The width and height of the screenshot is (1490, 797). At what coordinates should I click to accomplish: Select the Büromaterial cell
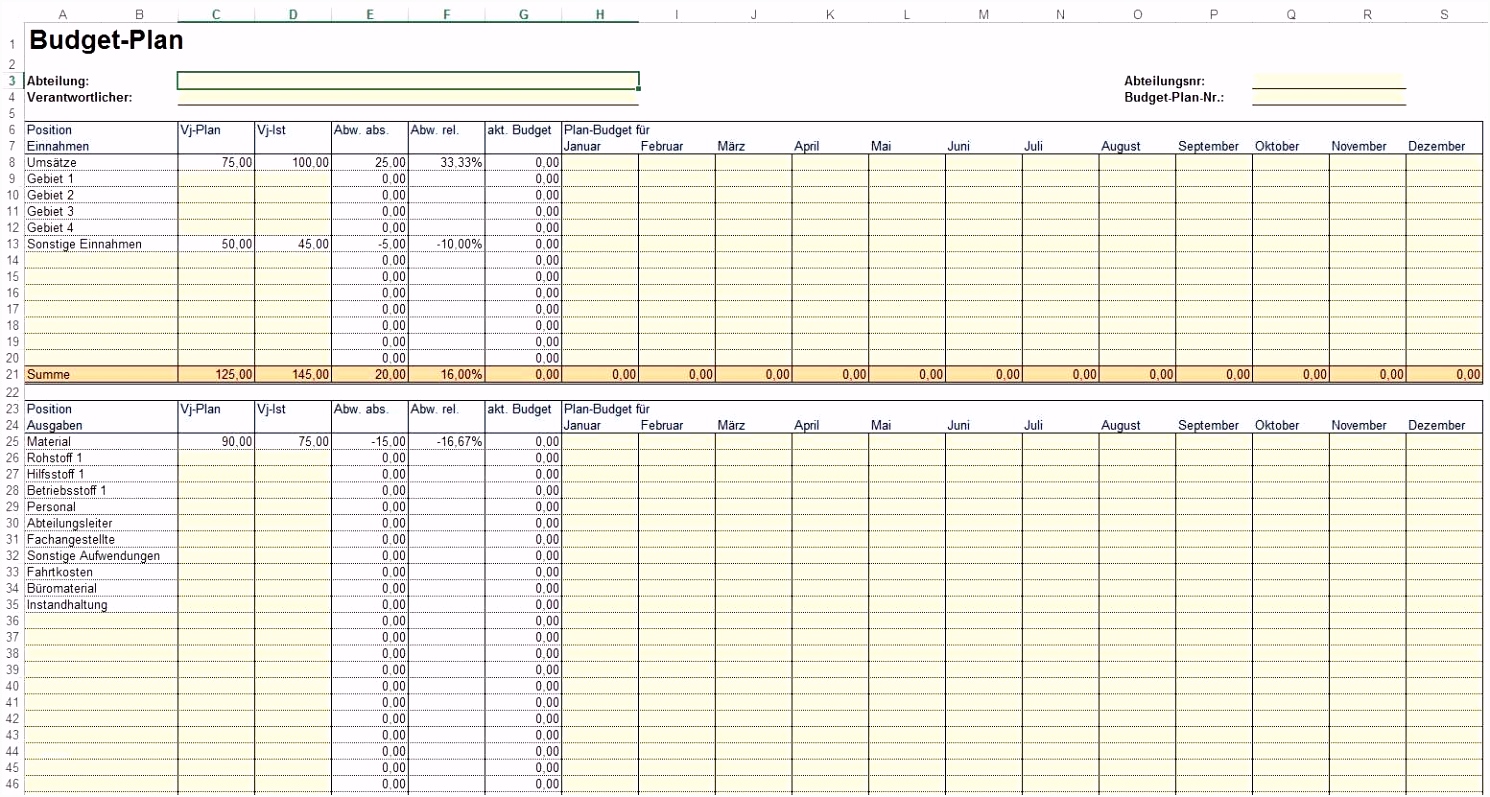pyautogui.click(x=100, y=588)
